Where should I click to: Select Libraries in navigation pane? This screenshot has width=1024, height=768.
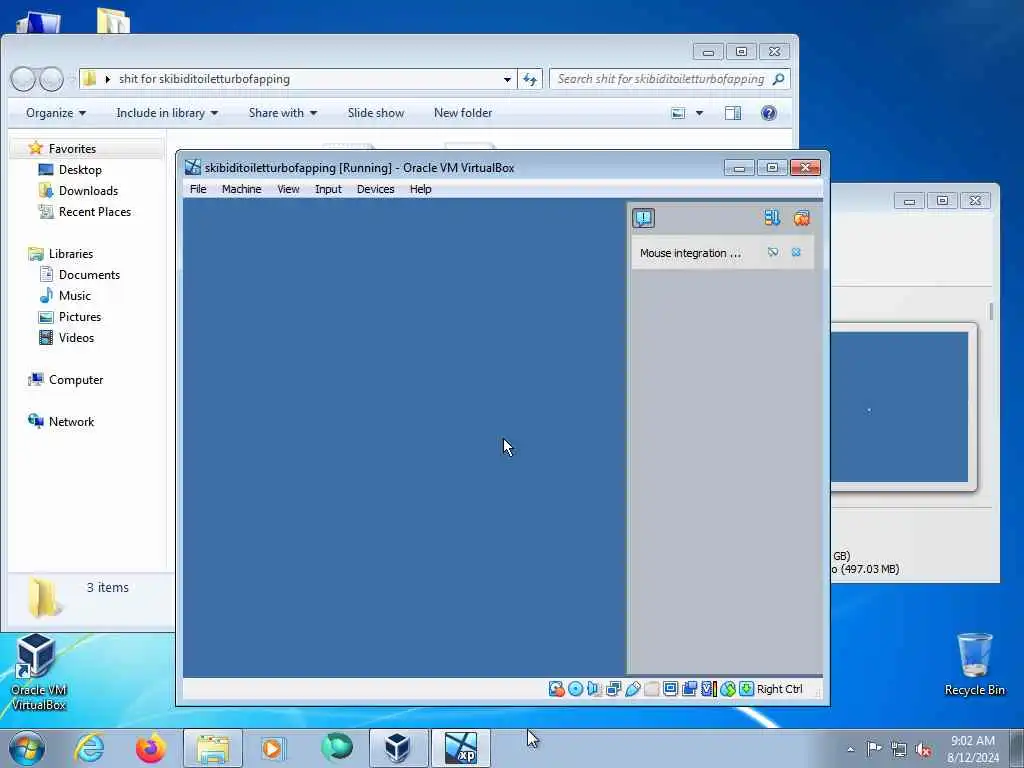pyautogui.click(x=71, y=253)
